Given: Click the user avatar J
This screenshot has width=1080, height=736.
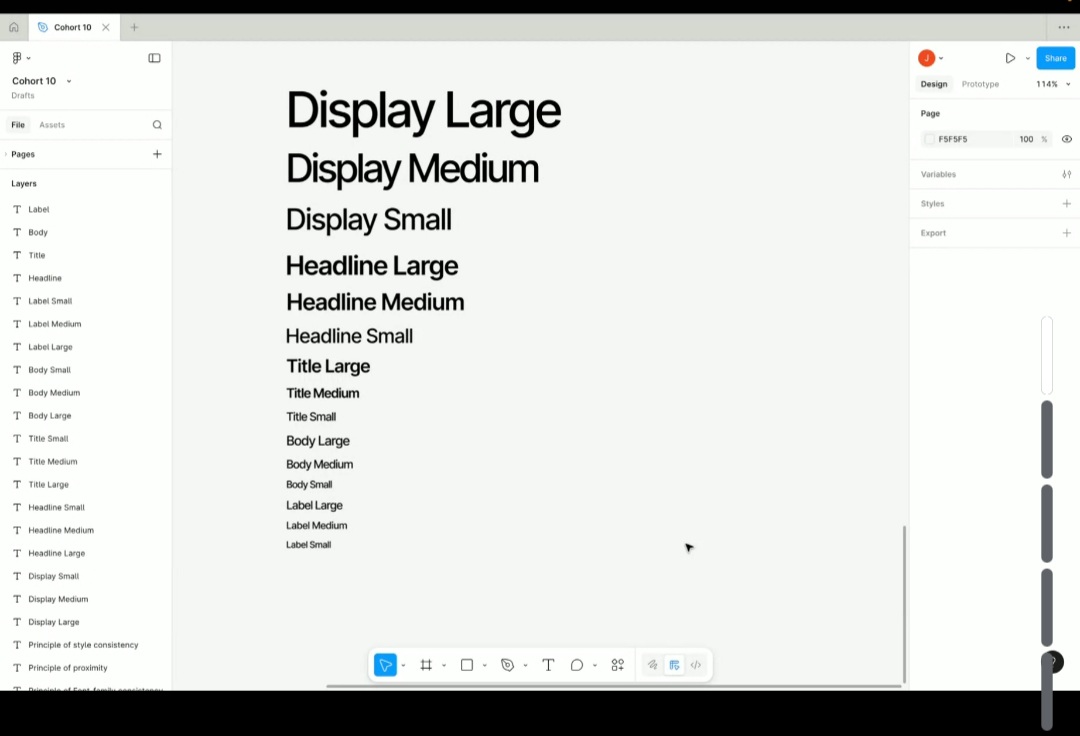Looking at the screenshot, I should 926,59.
